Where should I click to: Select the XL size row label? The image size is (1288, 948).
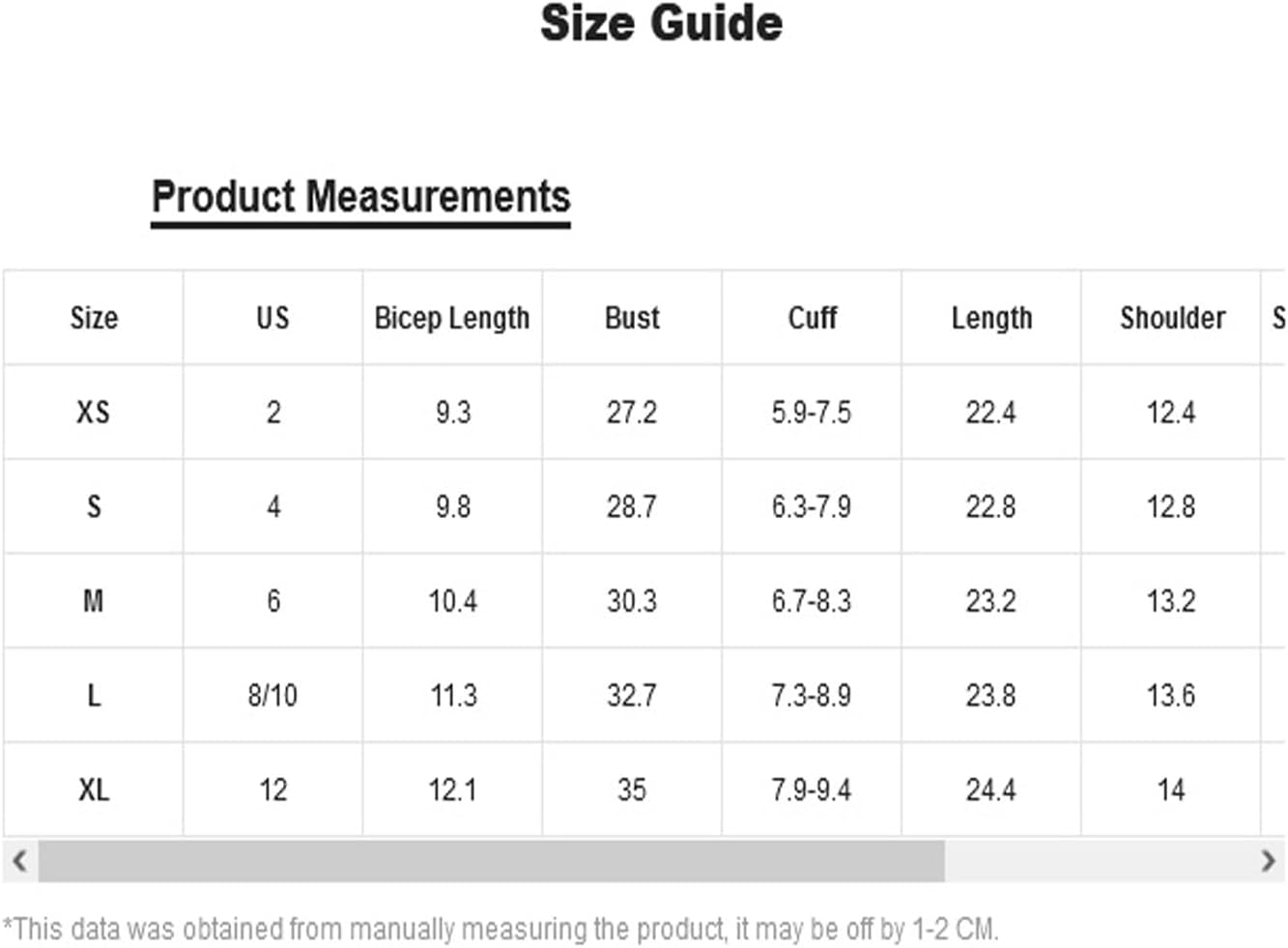pos(94,790)
